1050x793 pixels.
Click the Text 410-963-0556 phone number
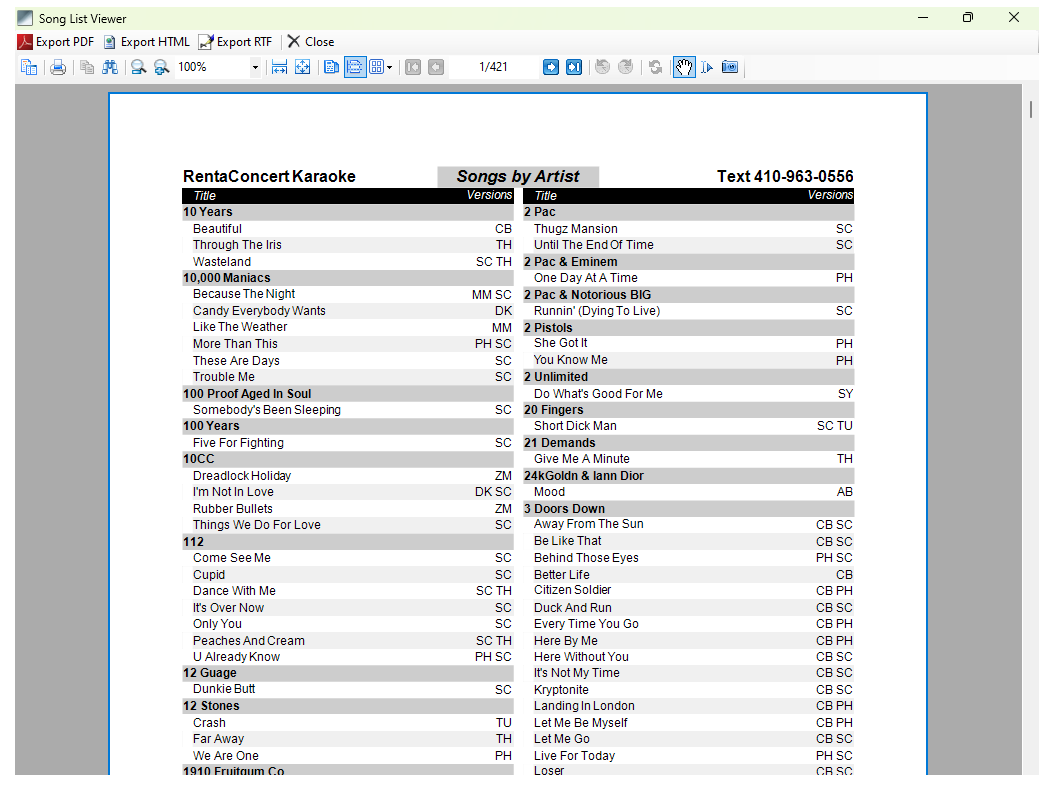(785, 176)
